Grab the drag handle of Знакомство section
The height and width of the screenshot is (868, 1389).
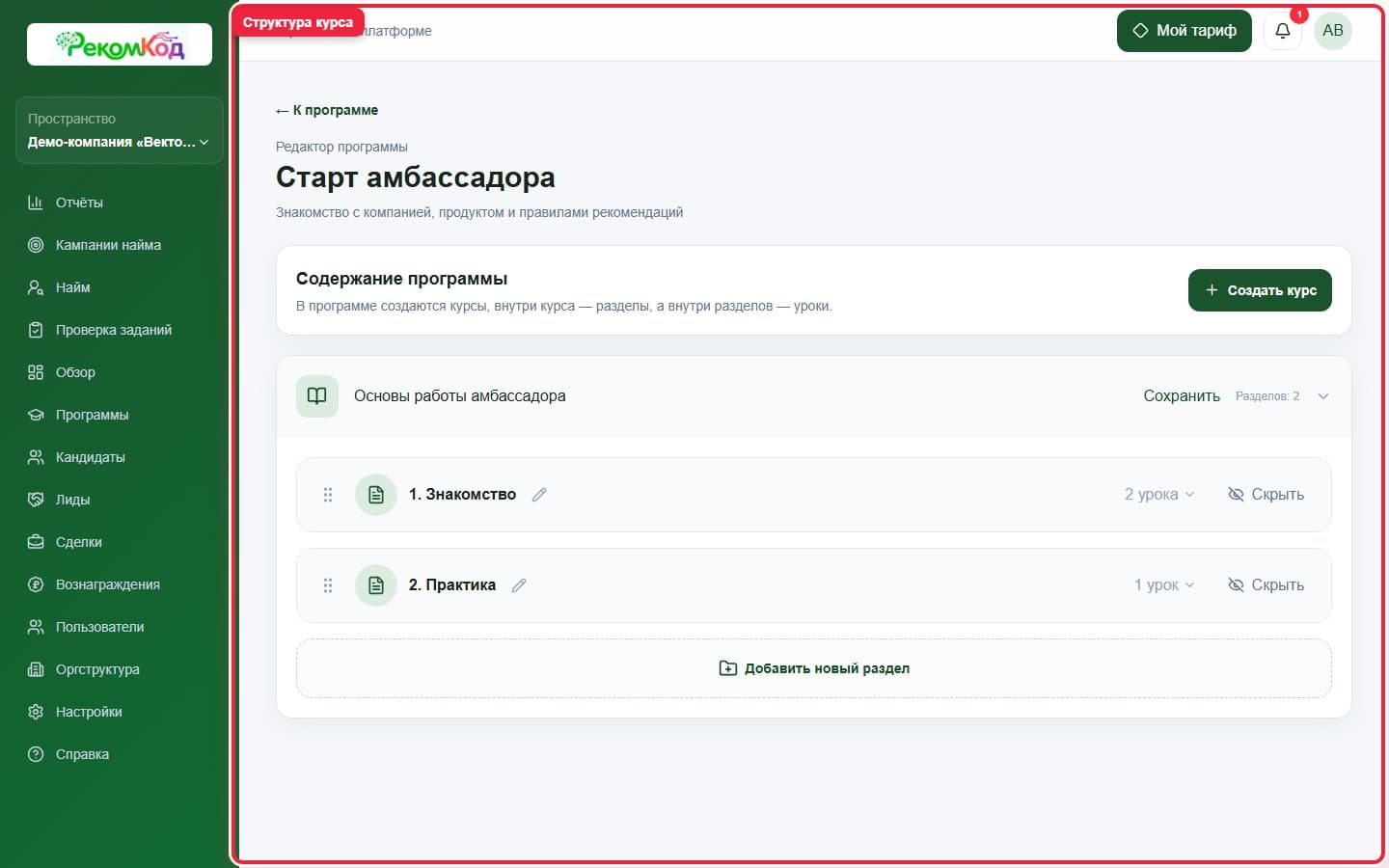pyautogui.click(x=328, y=495)
